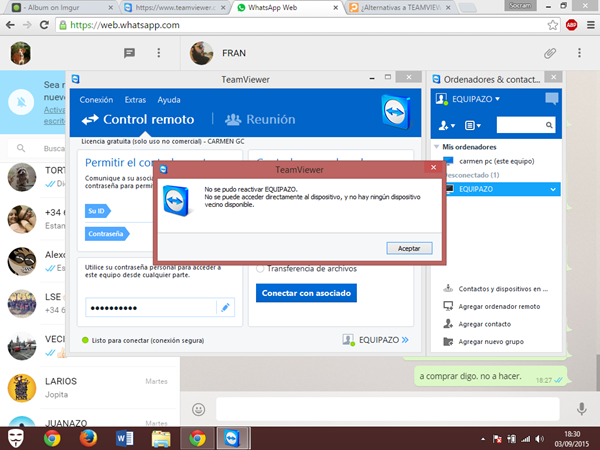Open the EQUIPAZO account dropdown in contacts panel

(x=476, y=99)
